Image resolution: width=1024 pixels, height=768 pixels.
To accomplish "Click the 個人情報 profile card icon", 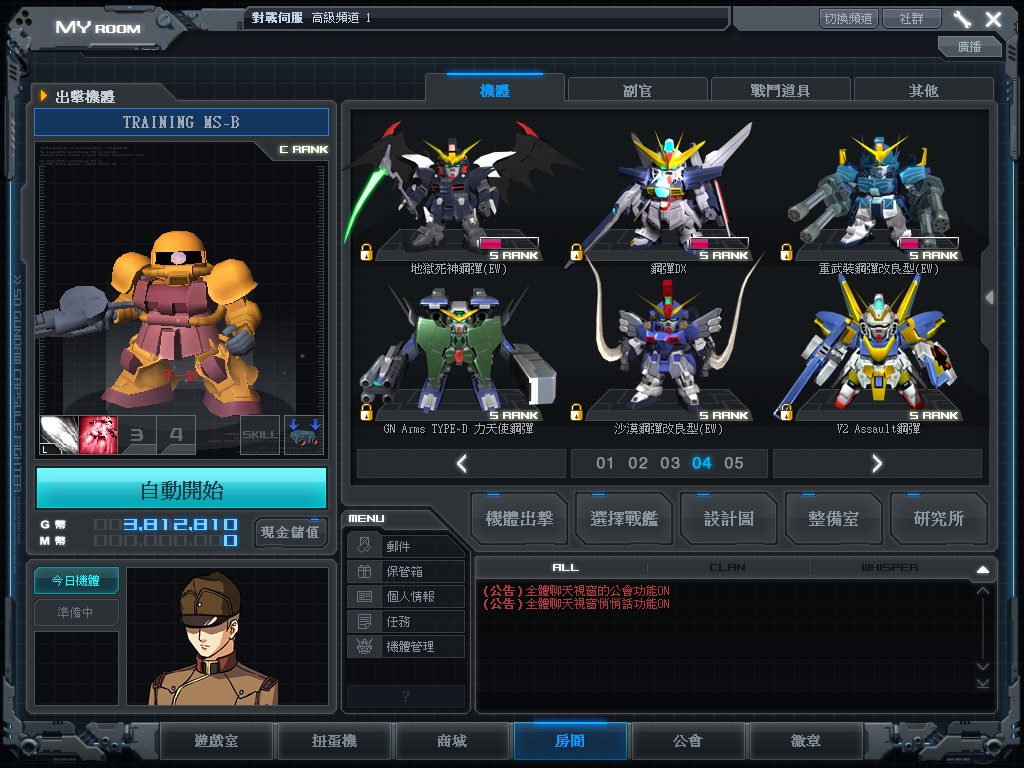I will pyautogui.click(x=364, y=596).
